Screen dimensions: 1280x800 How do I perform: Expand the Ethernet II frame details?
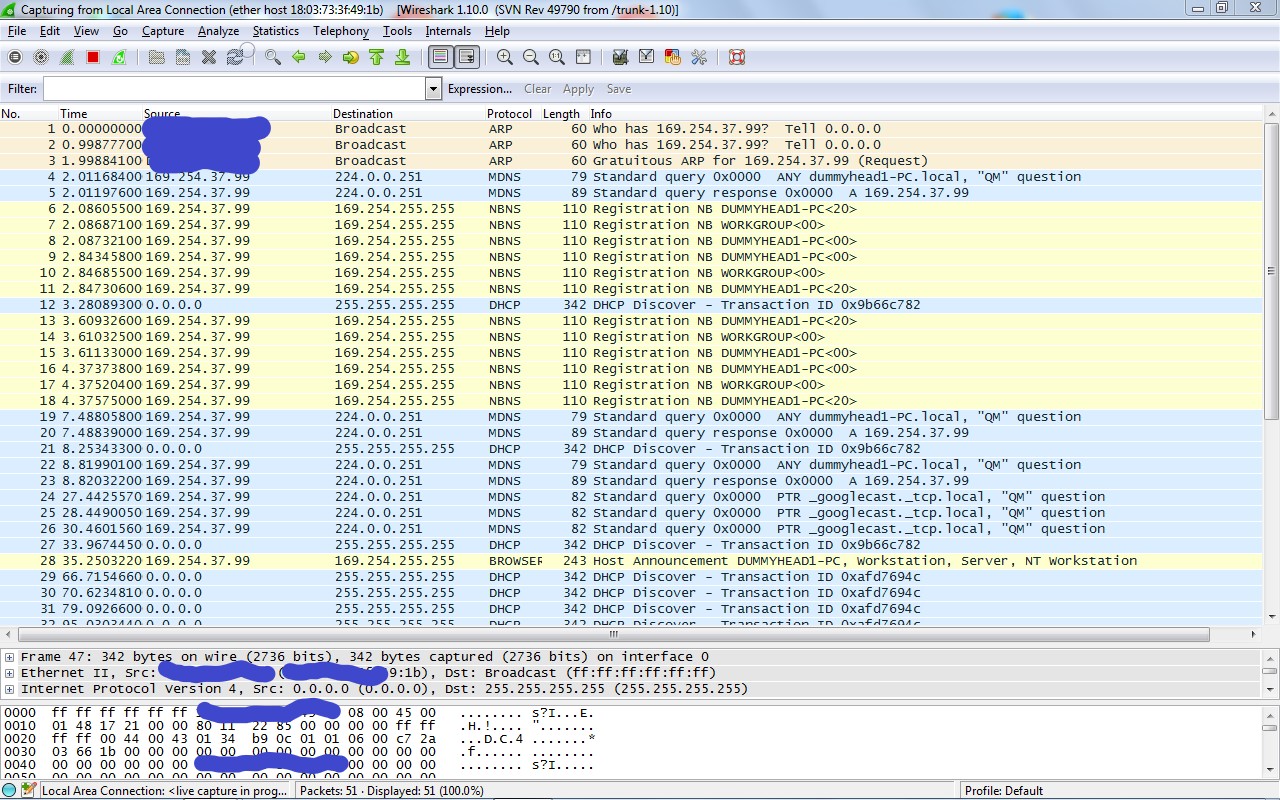point(8,673)
